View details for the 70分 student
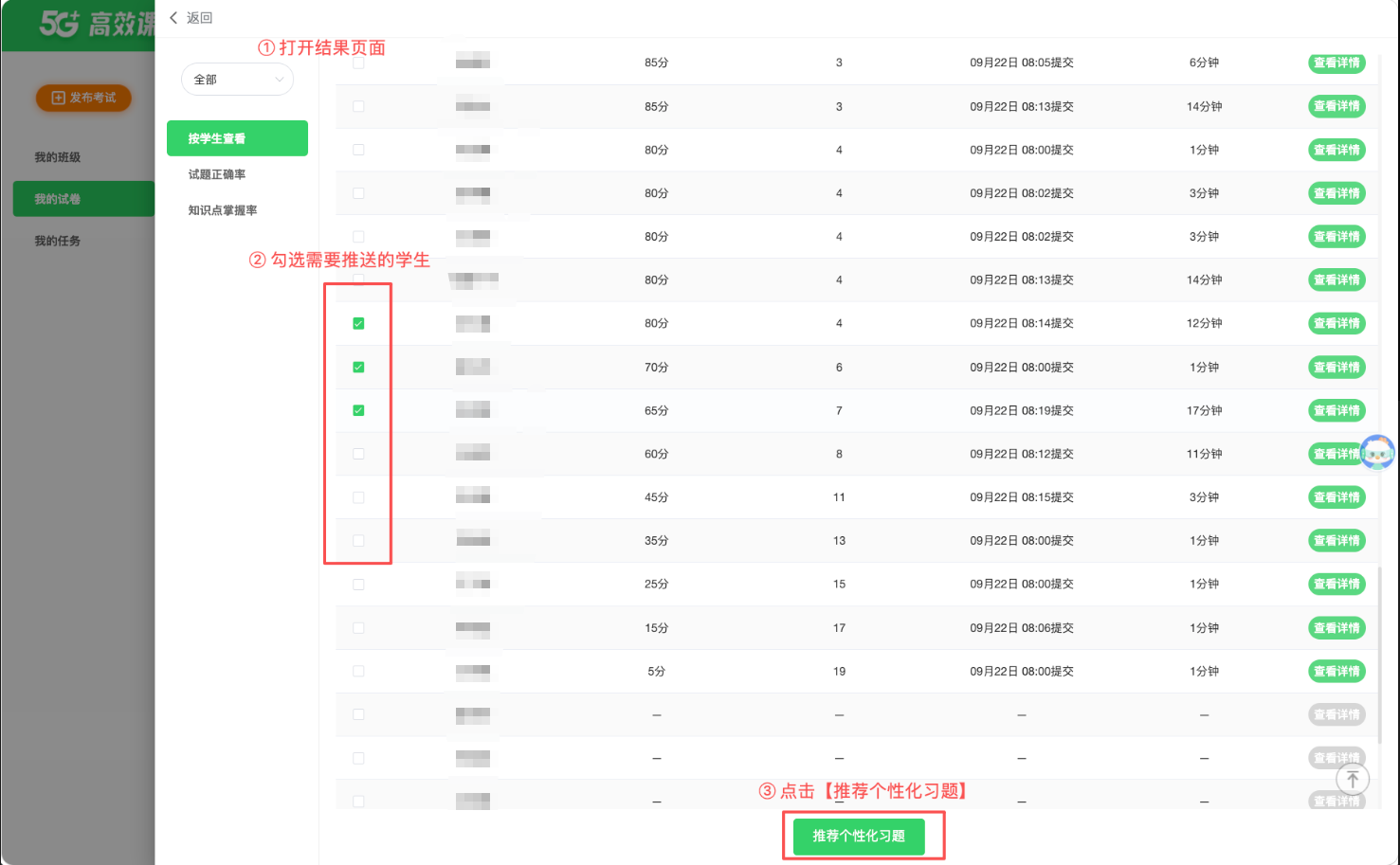Screen dimensions: 1400x865 point(1336,367)
